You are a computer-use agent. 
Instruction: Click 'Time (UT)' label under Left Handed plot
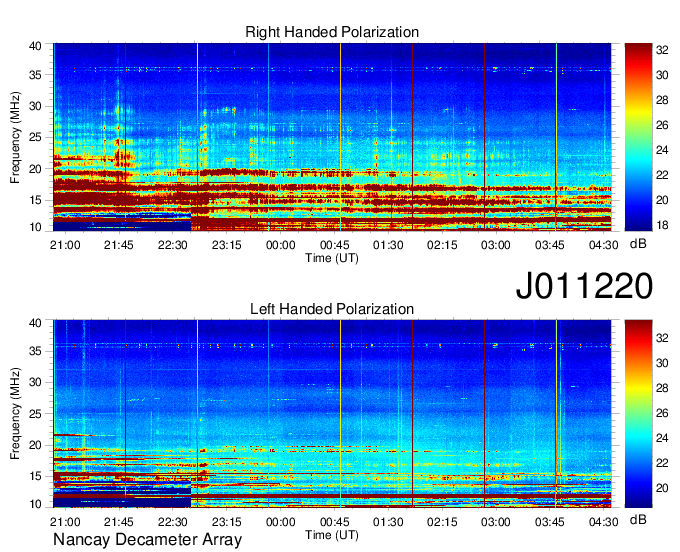pyautogui.click(x=332, y=535)
